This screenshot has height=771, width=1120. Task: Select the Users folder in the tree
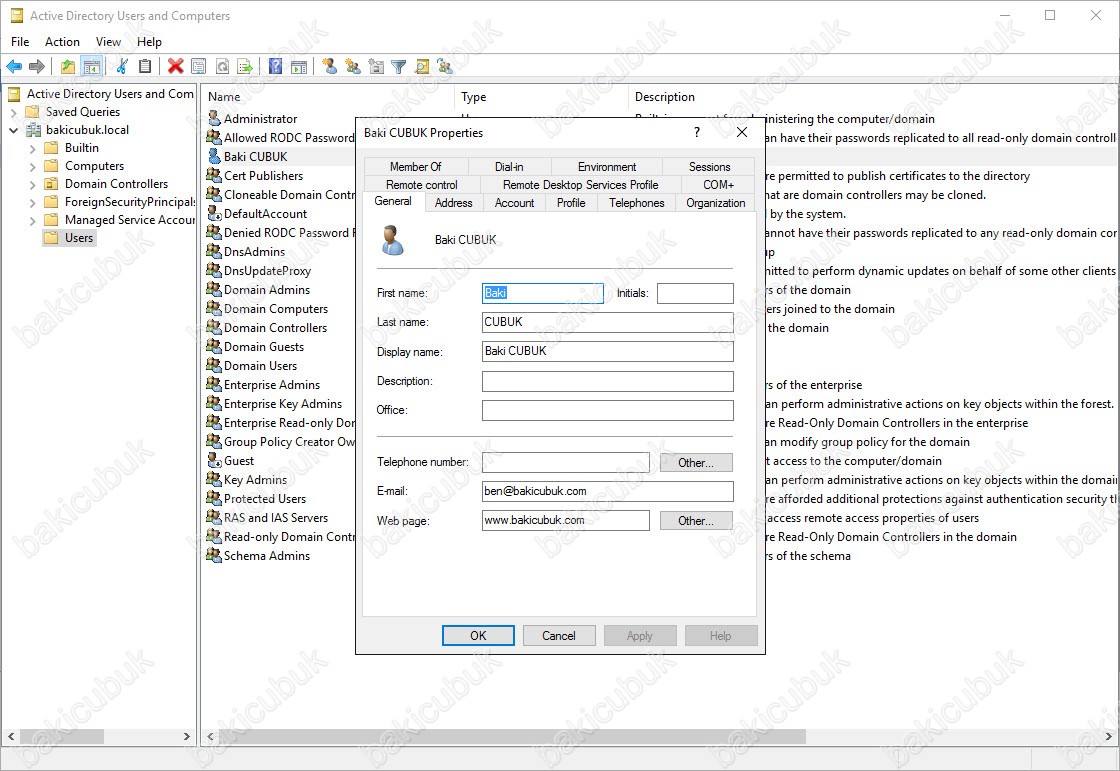pos(69,238)
